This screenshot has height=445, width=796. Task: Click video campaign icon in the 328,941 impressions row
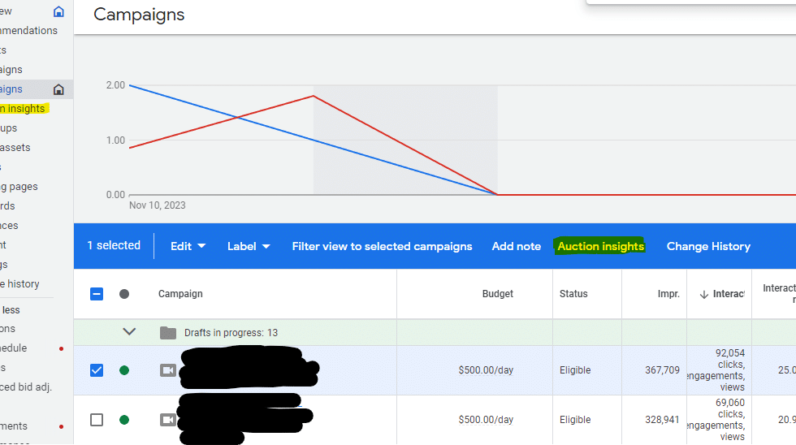168,420
